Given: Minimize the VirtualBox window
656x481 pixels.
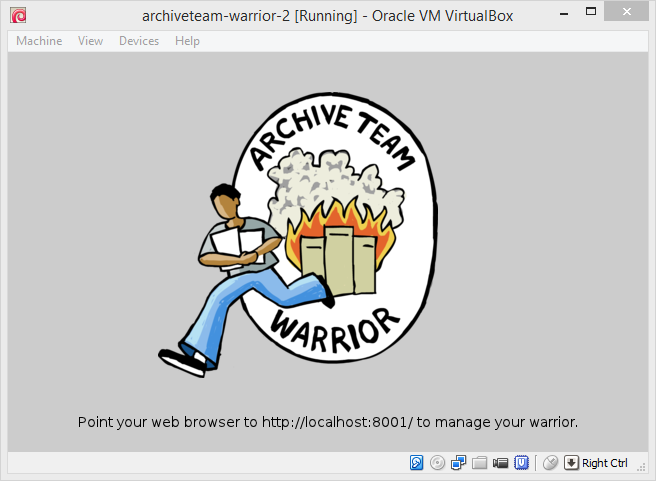Looking at the screenshot, I should pyautogui.click(x=564, y=13).
